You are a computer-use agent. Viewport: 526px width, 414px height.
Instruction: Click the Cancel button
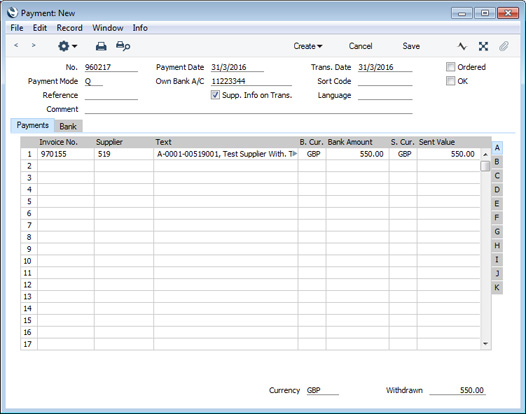[x=360, y=46]
